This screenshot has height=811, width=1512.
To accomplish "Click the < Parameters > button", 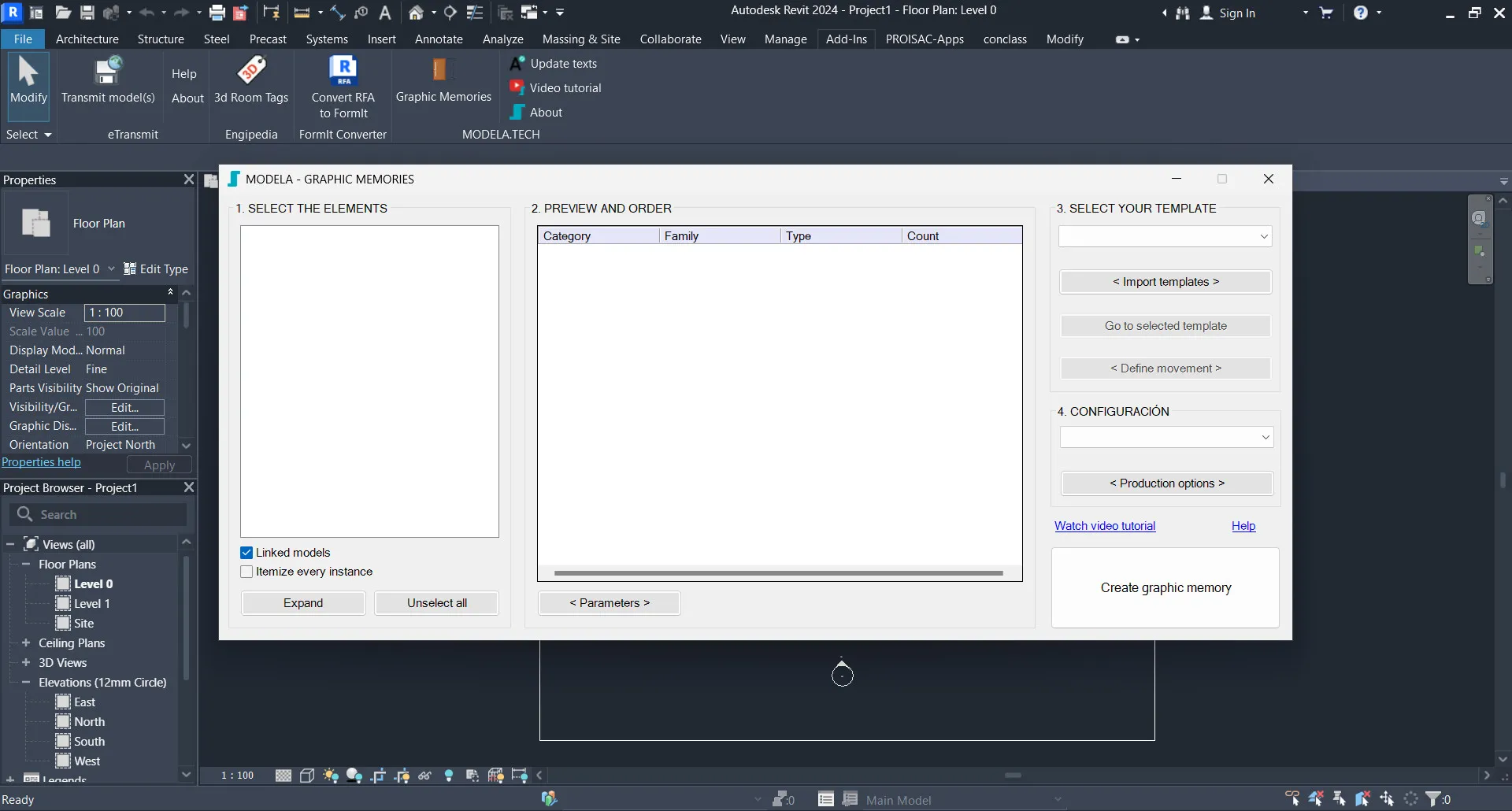I will [x=610, y=603].
